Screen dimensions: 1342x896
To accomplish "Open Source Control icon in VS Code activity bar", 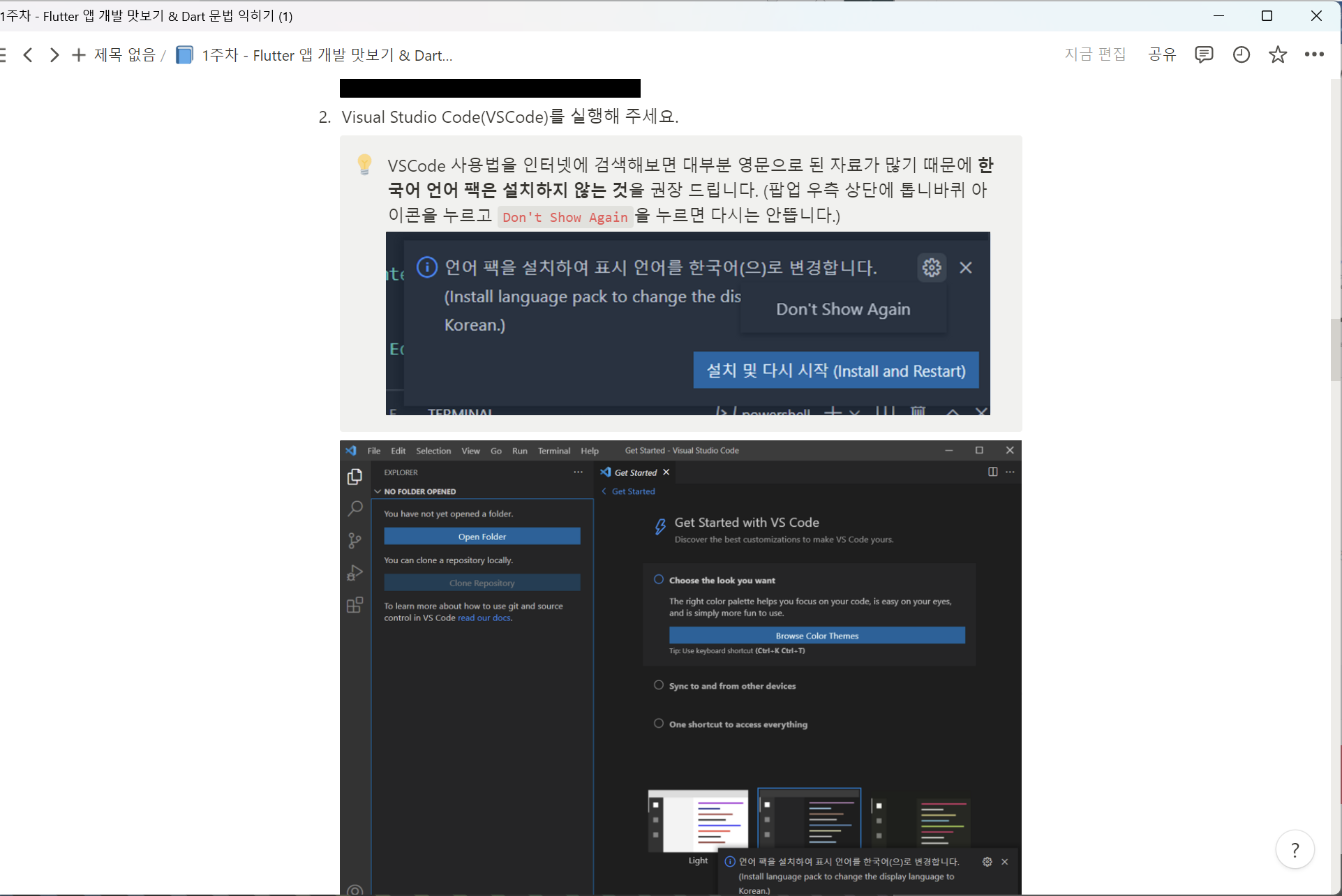I will [x=355, y=540].
